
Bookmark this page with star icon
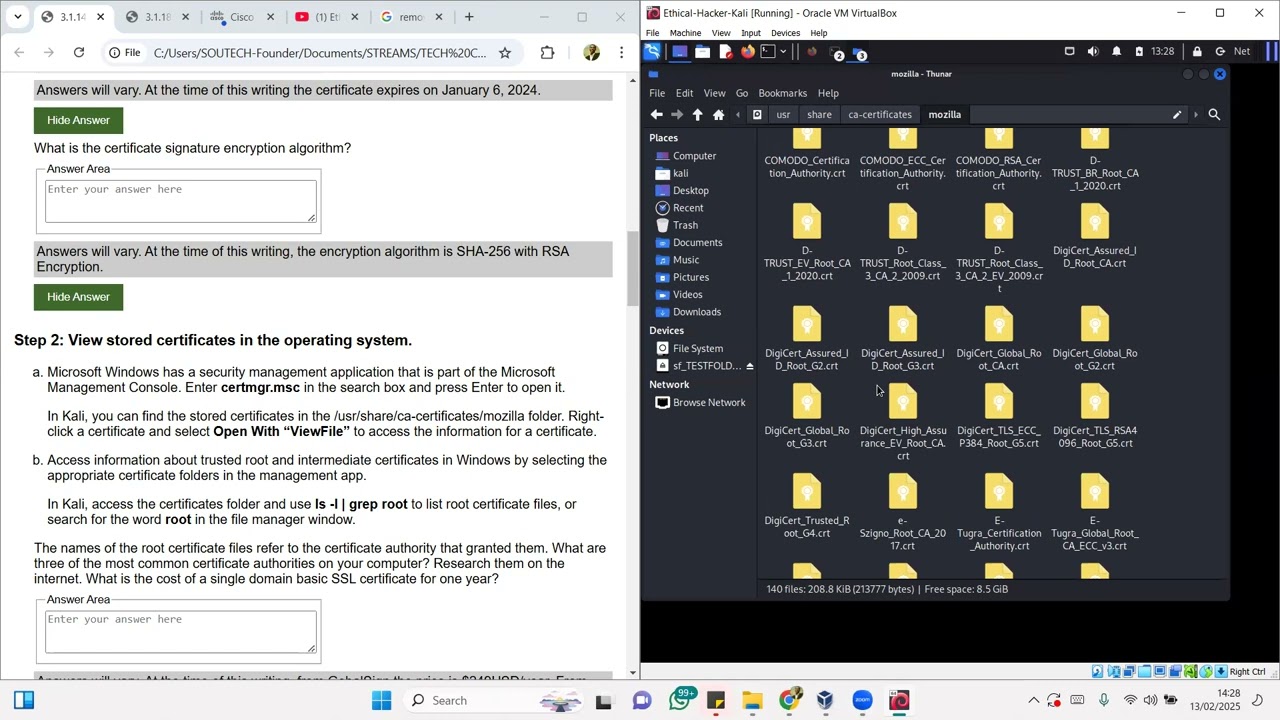(x=505, y=53)
